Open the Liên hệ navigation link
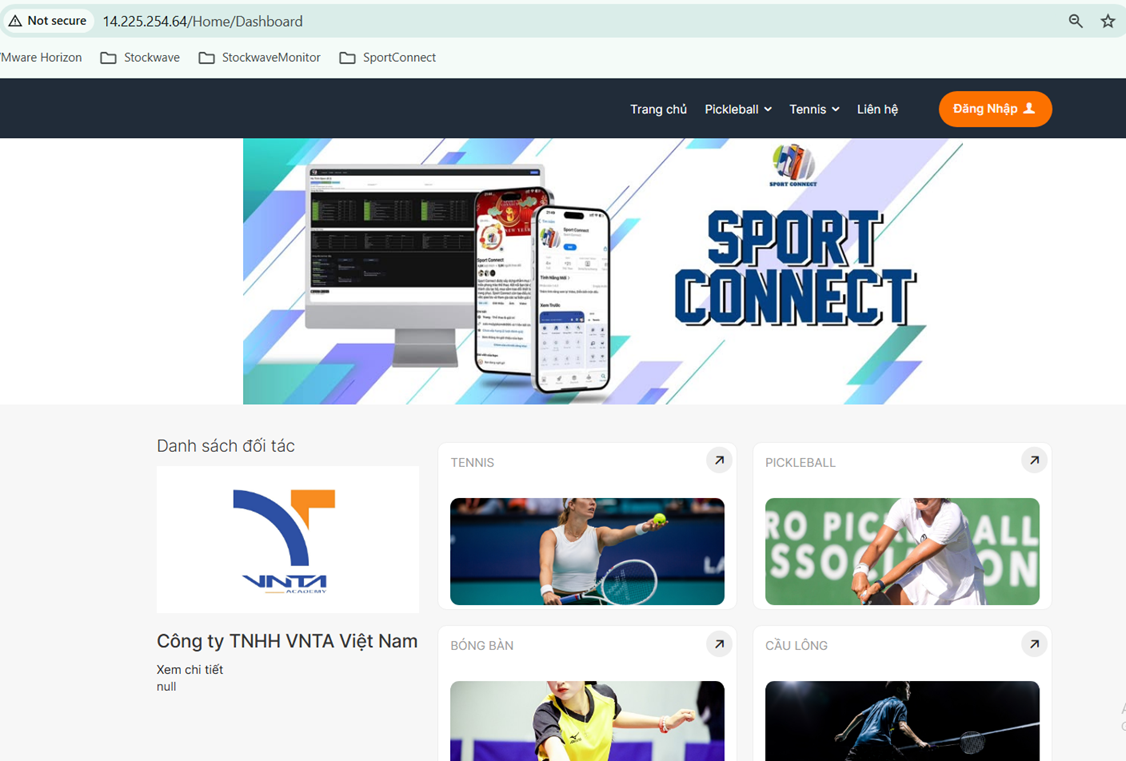The image size is (1126, 761). pos(878,109)
